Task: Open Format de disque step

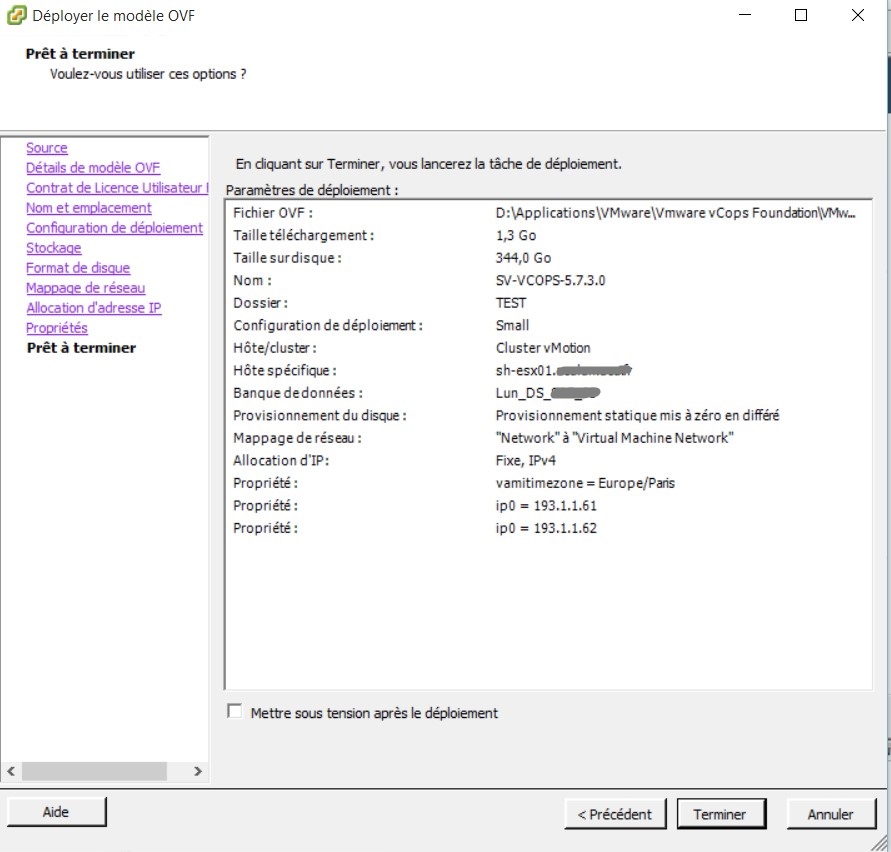Action: (78, 268)
